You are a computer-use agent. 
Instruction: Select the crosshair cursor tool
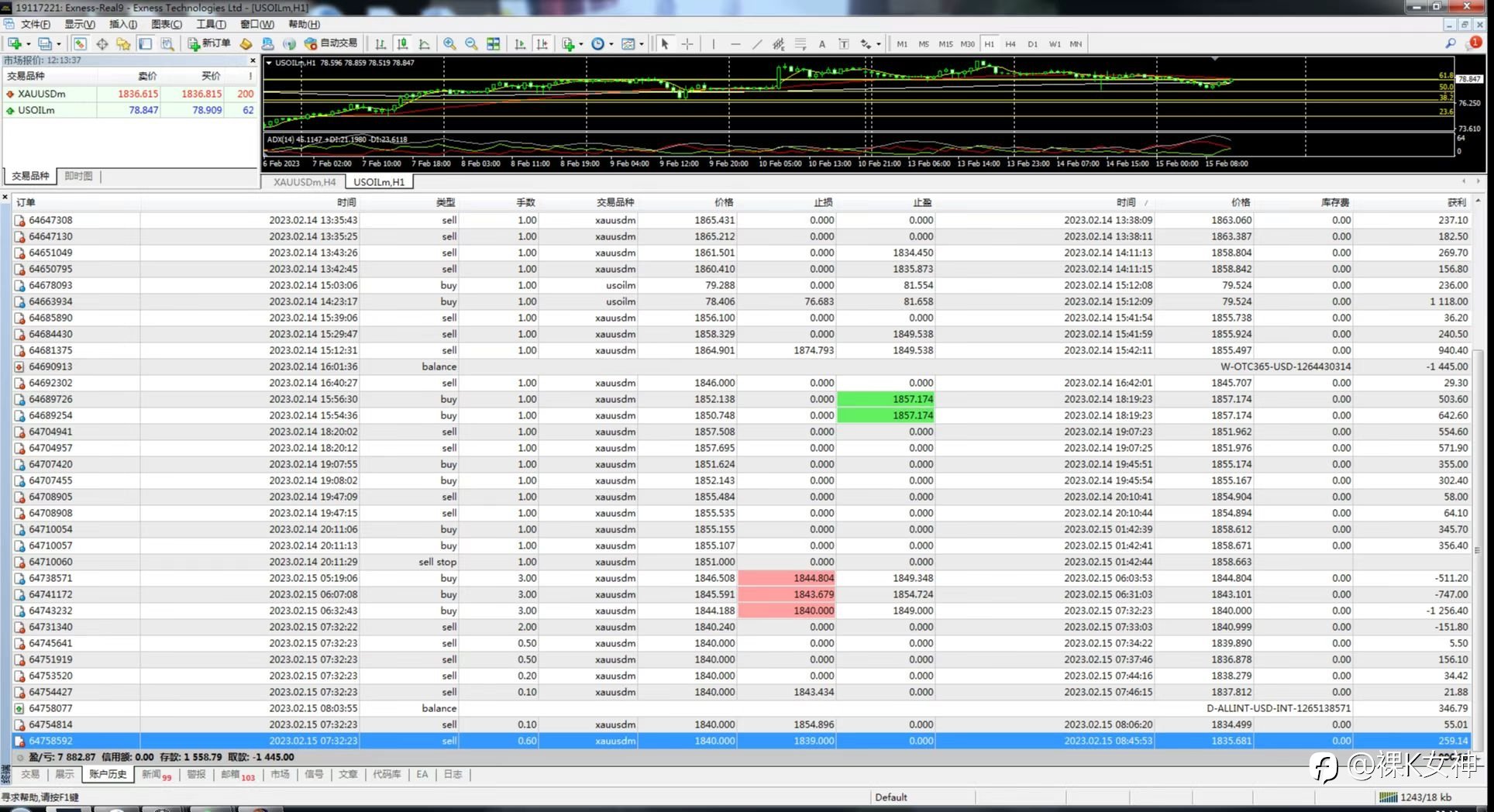pyautogui.click(x=687, y=44)
